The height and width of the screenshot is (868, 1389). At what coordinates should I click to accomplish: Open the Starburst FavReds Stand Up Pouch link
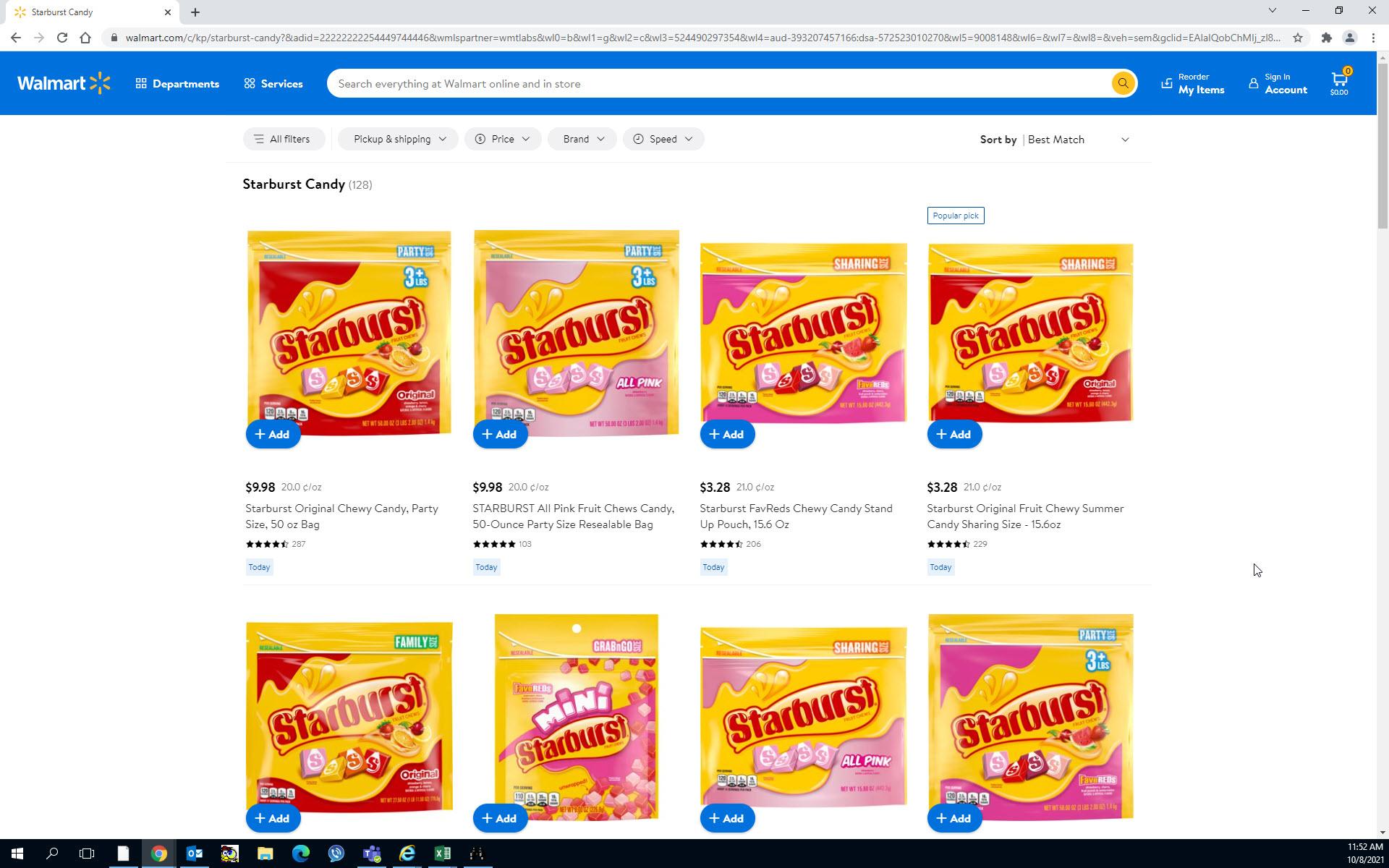pyautogui.click(x=796, y=516)
